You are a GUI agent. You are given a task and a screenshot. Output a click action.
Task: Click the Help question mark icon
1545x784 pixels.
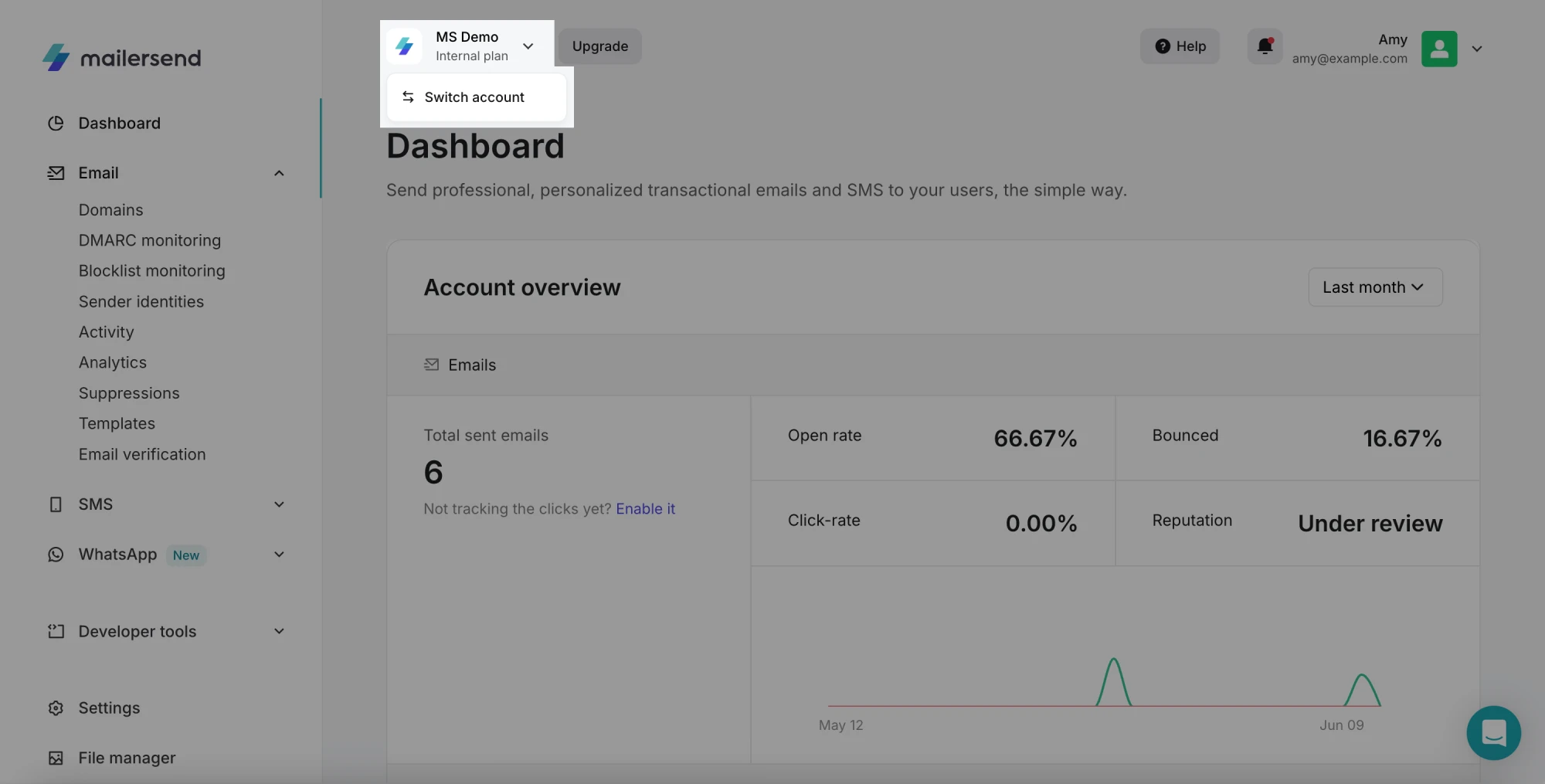1162,46
